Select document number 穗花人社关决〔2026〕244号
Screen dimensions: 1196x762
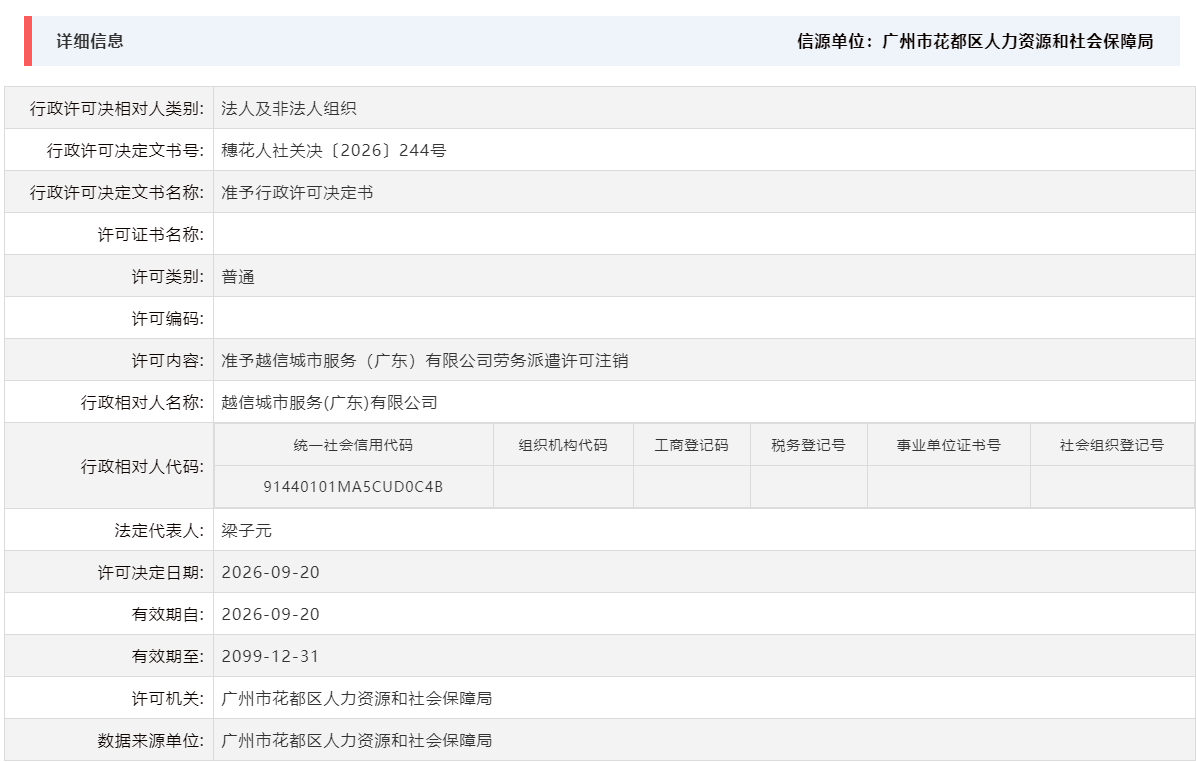click(x=334, y=150)
